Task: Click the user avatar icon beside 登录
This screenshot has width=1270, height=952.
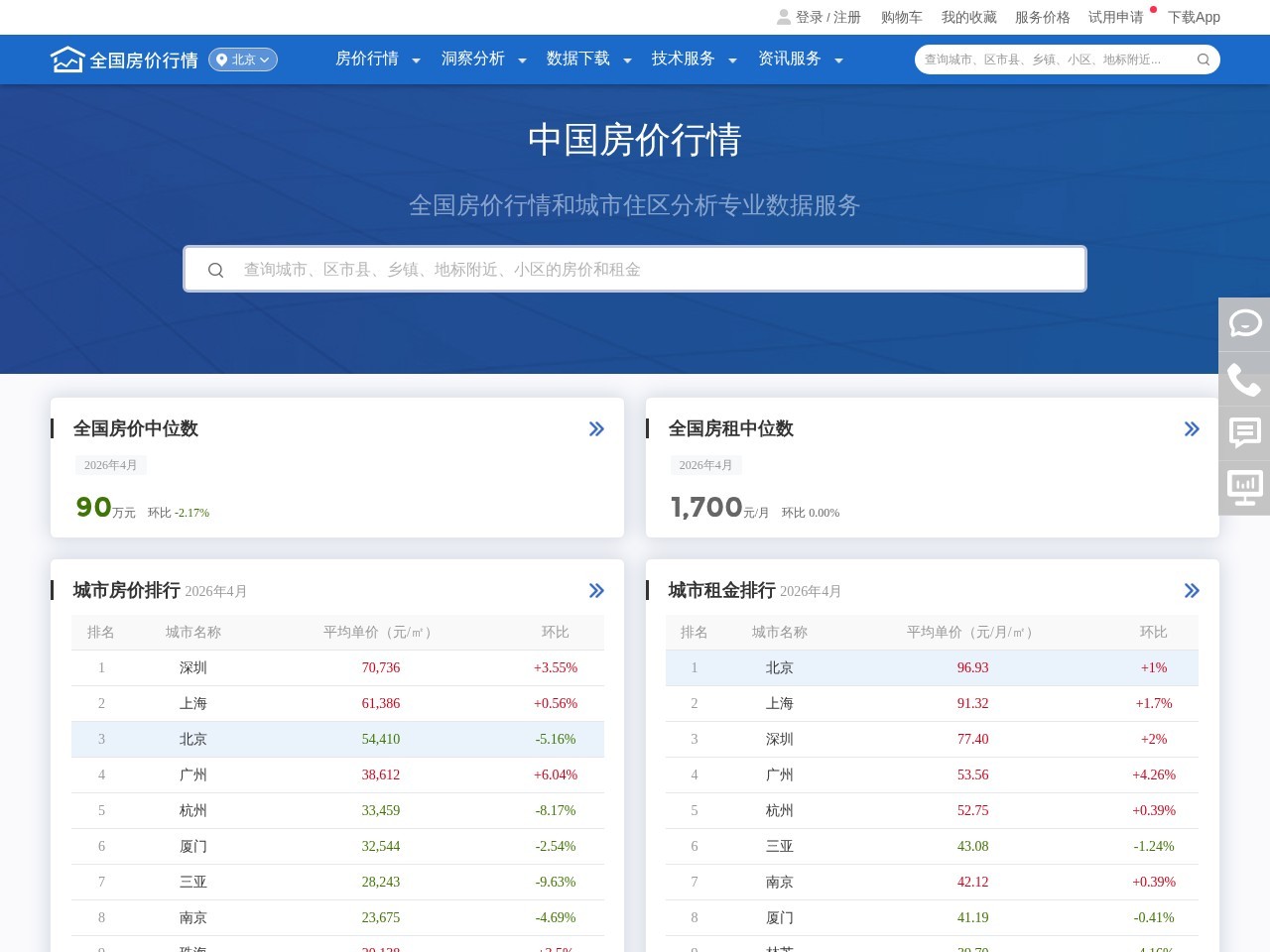Action: (x=784, y=17)
